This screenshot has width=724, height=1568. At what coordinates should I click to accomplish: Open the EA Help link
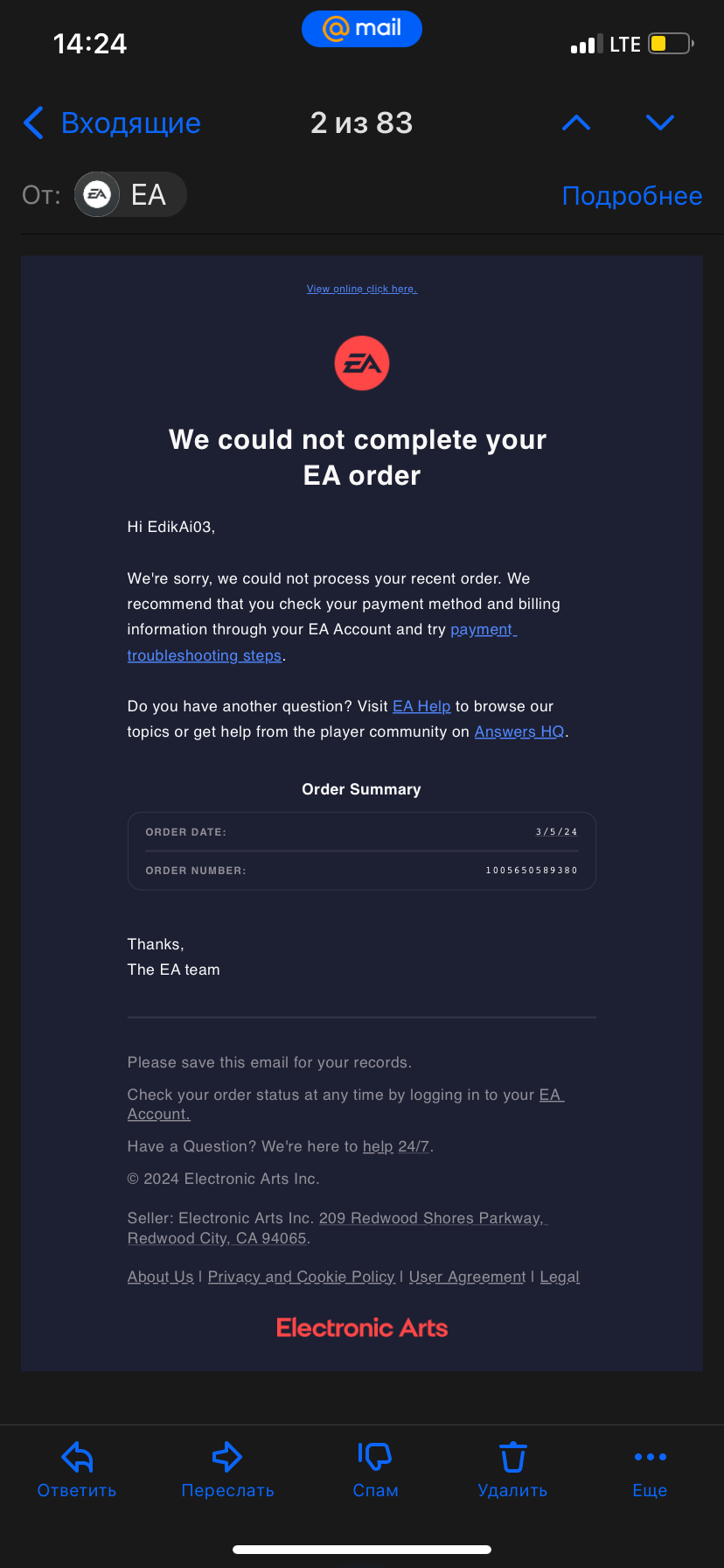point(421,706)
